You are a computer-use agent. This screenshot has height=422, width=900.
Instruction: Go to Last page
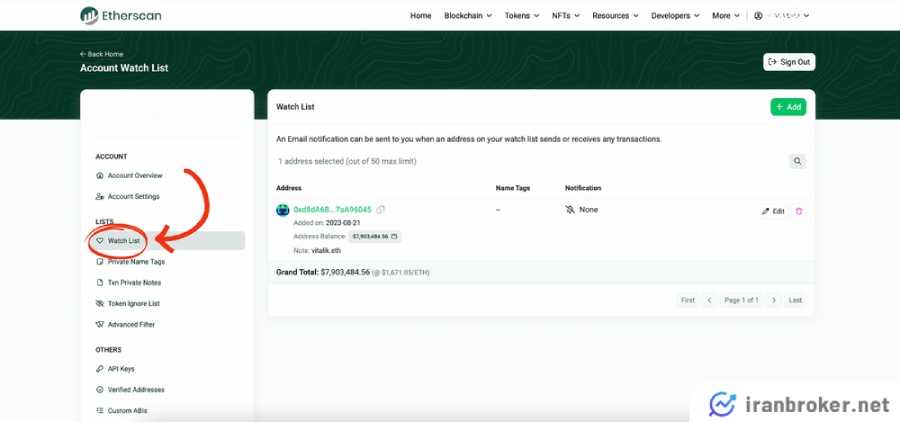(795, 300)
